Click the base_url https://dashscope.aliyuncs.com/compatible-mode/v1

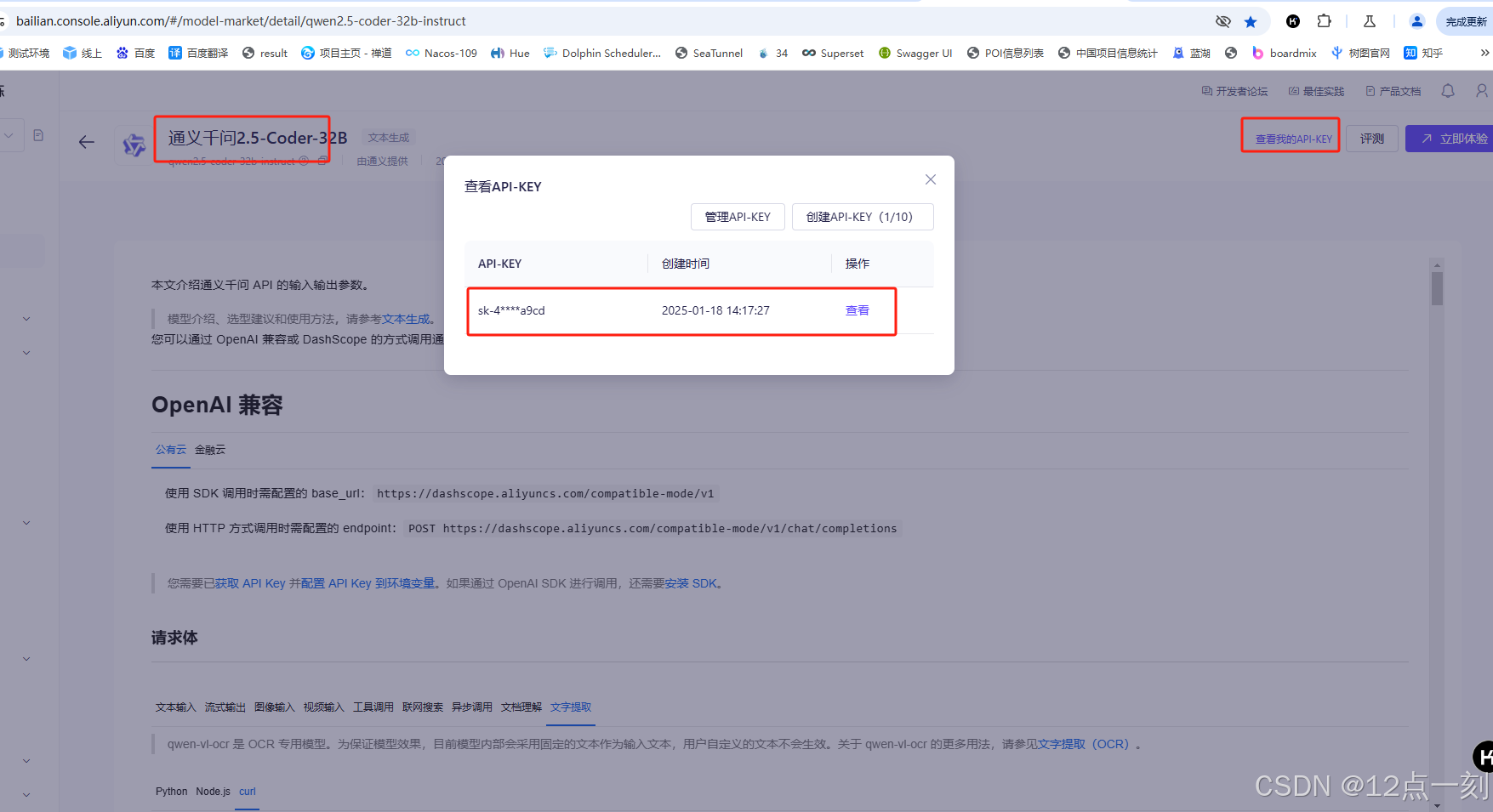pyautogui.click(x=545, y=493)
